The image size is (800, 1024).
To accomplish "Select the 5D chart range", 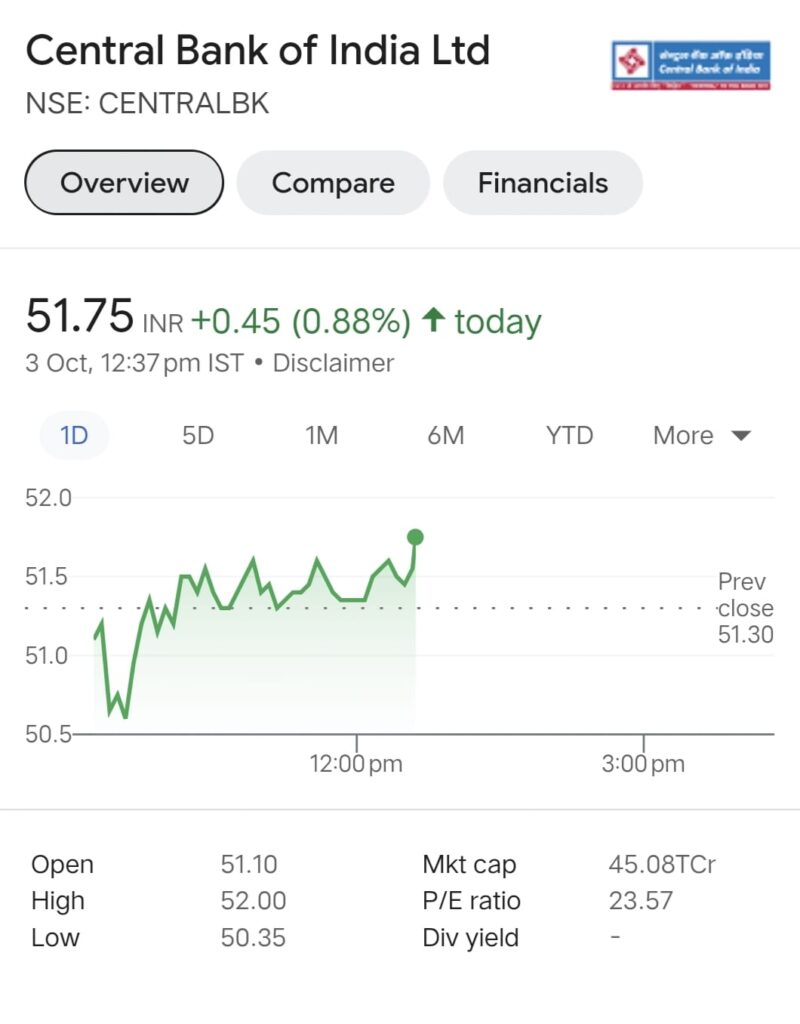I will point(198,436).
